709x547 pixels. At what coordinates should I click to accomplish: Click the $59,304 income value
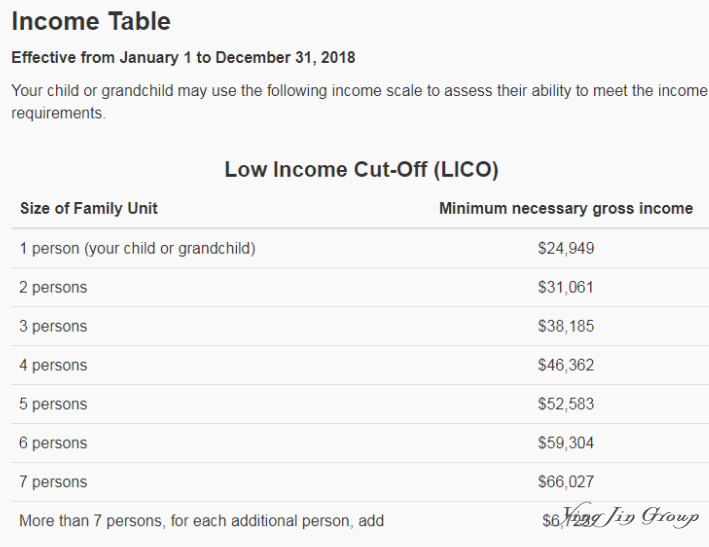(x=566, y=443)
